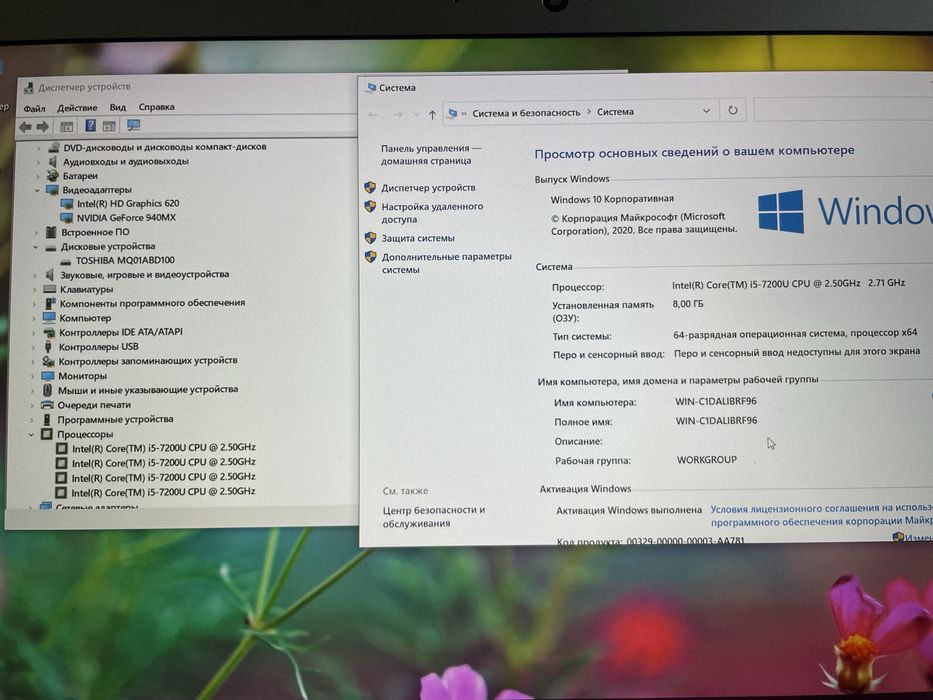Collapse the Видеоадаптеры node
The height and width of the screenshot is (700, 933).
pyautogui.click(x=37, y=190)
